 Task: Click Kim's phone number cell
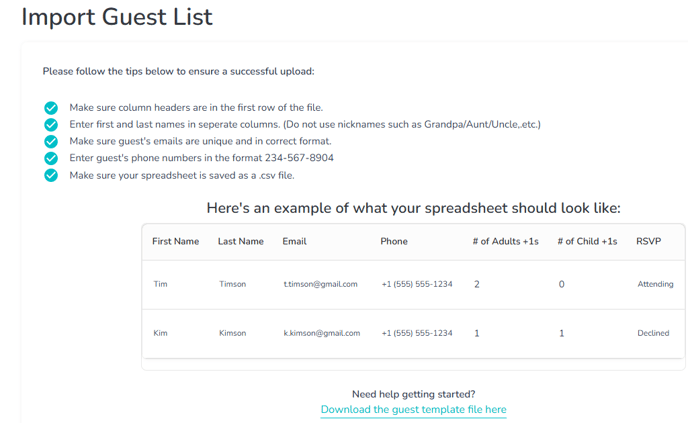(x=417, y=333)
